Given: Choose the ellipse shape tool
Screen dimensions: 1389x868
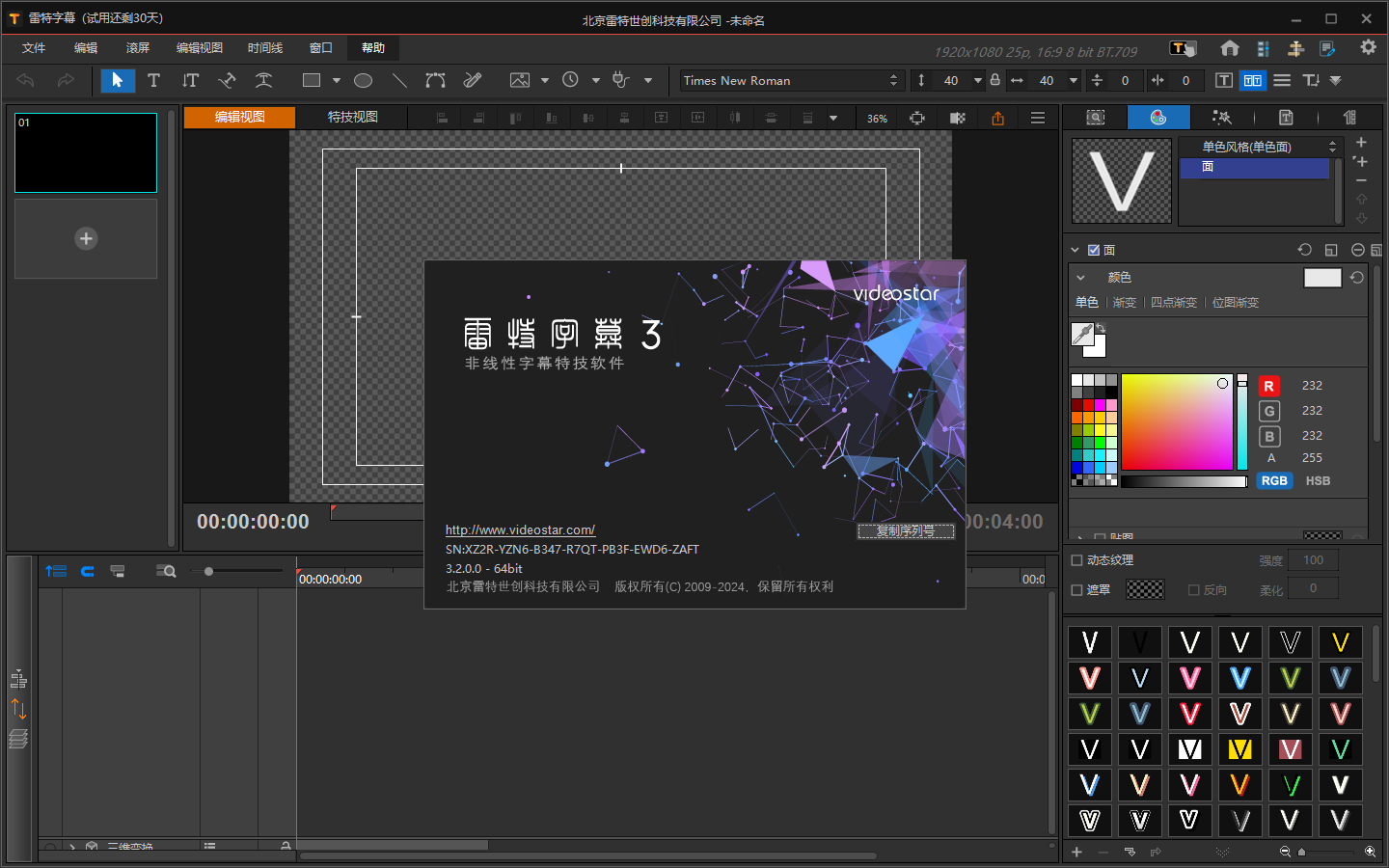Looking at the screenshot, I should [363, 81].
